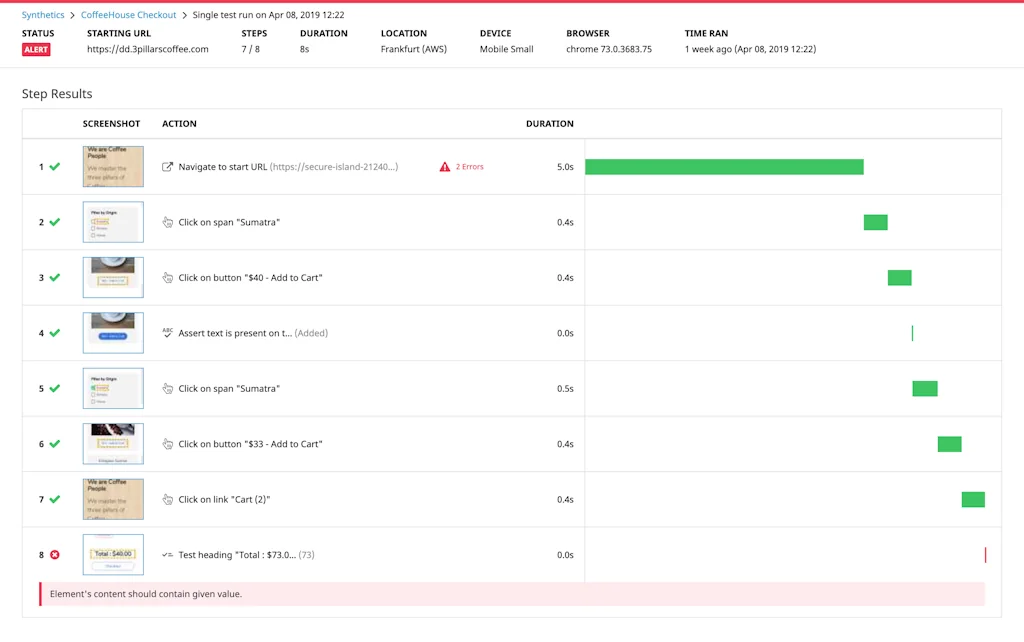Select the click-hand icon beside span "Sumatra"
Viewport: 1024px width, 642px height.
click(166, 222)
